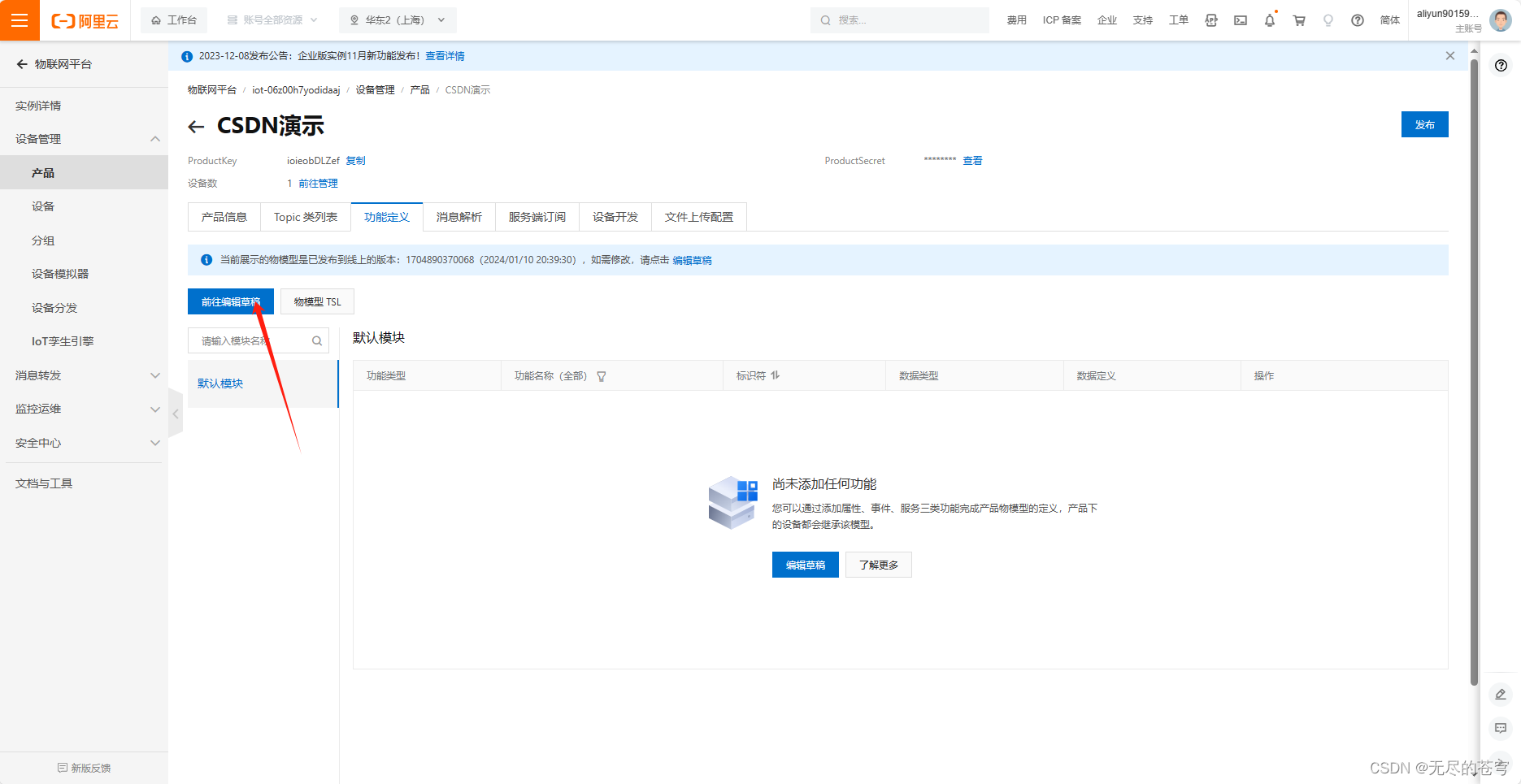Open the 工单 menu

coord(1179,20)
